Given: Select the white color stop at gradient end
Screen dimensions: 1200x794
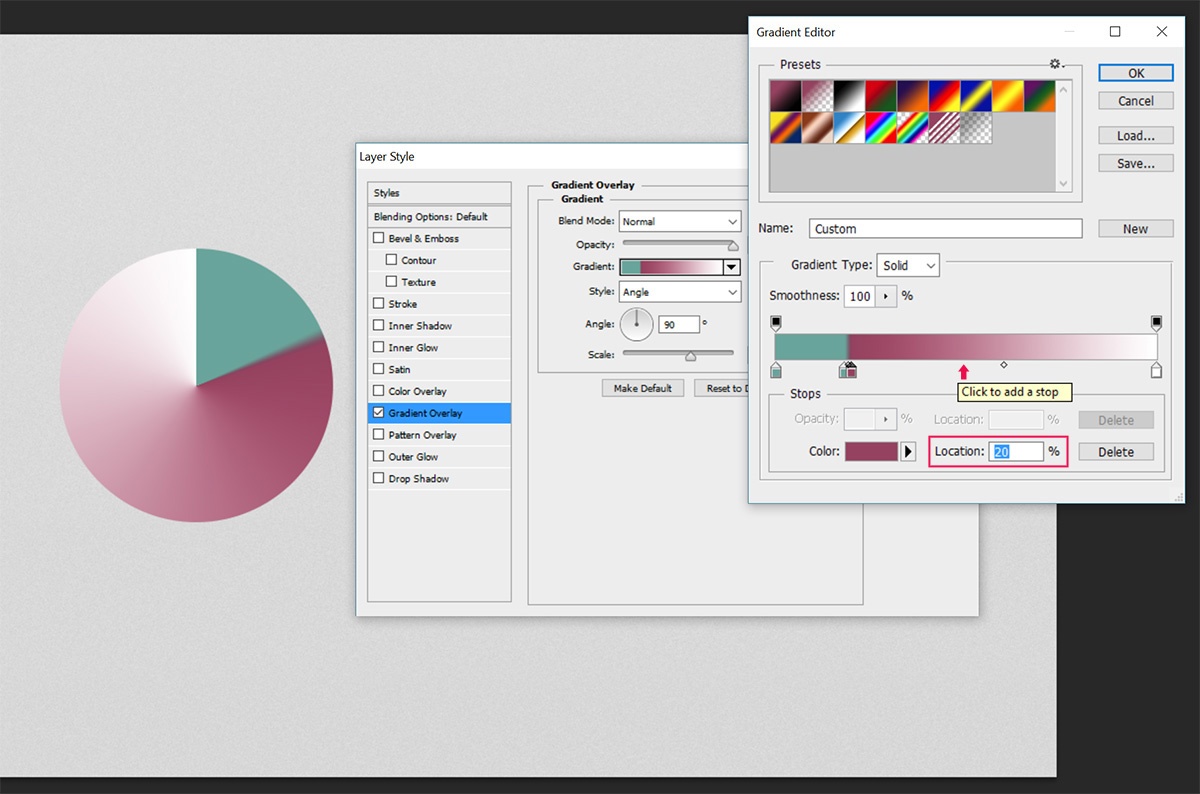Looking at the screenshot, I should (x=1157, y=371).
